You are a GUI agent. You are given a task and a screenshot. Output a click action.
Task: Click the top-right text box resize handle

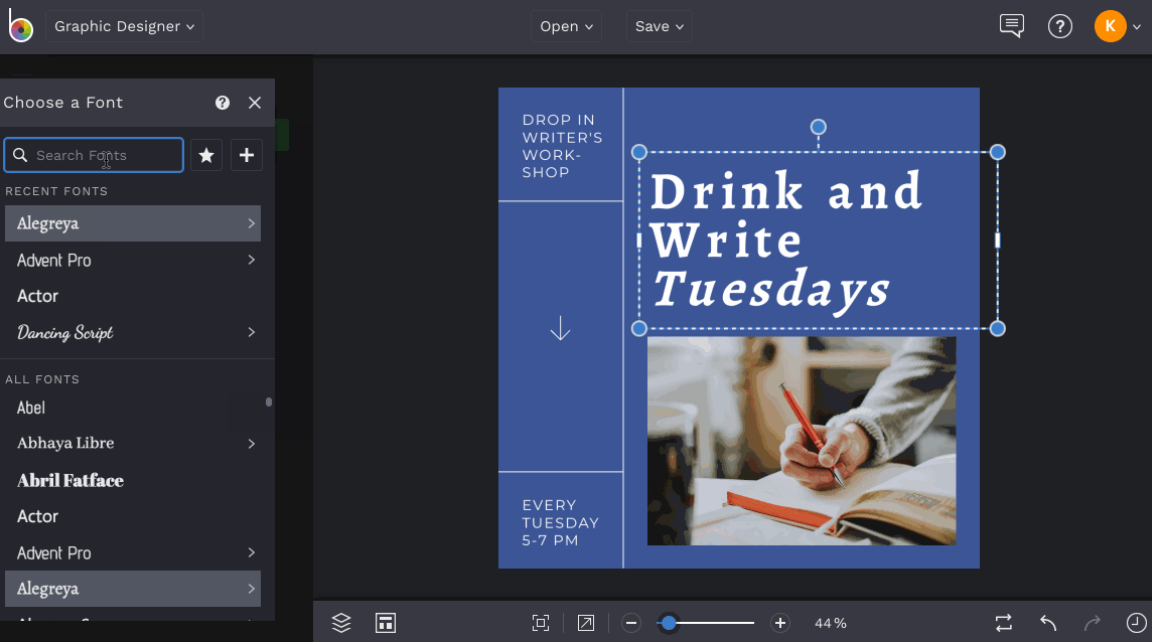997,152
